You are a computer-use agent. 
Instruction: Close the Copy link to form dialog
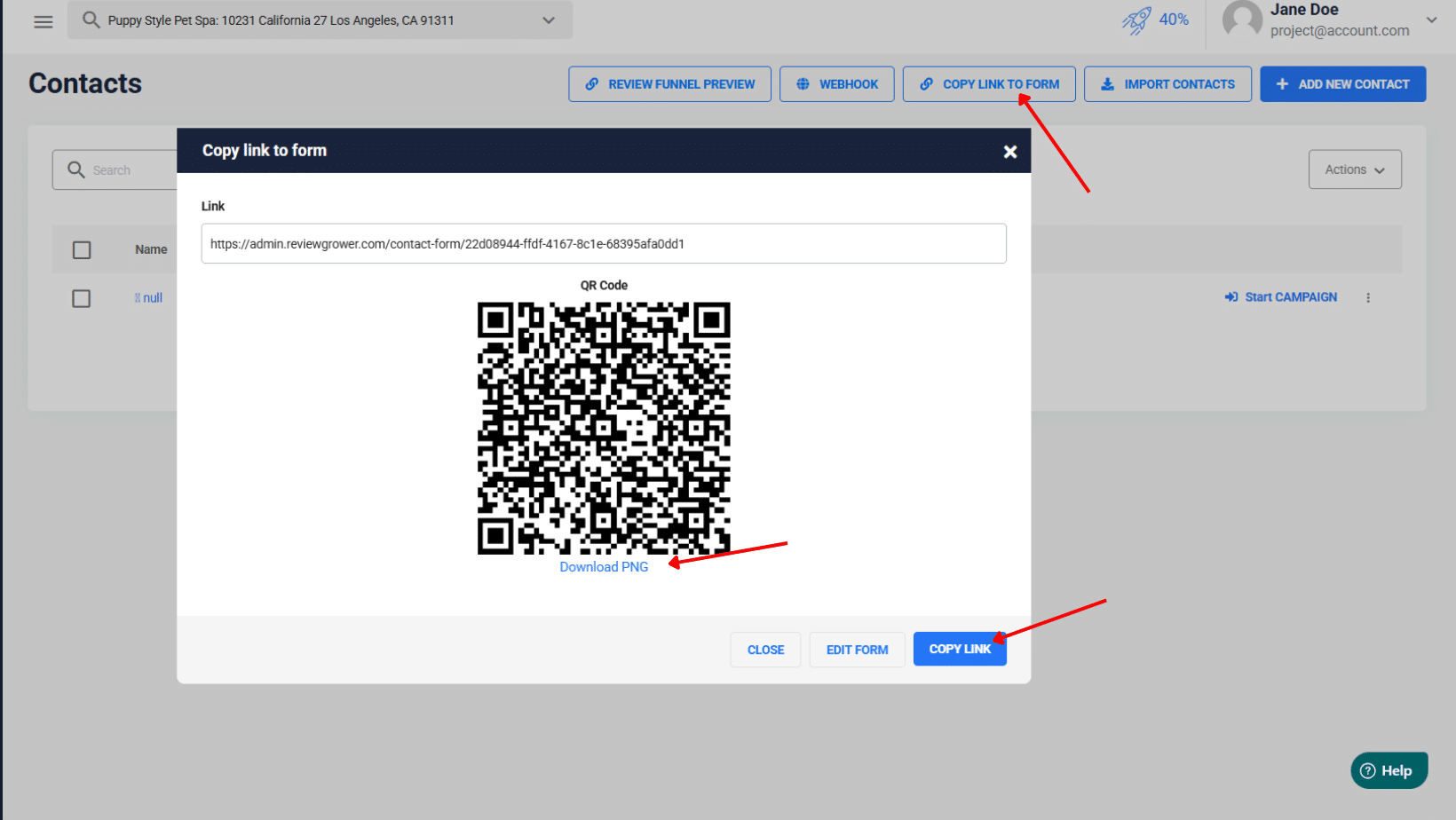tap(1010, 152)
